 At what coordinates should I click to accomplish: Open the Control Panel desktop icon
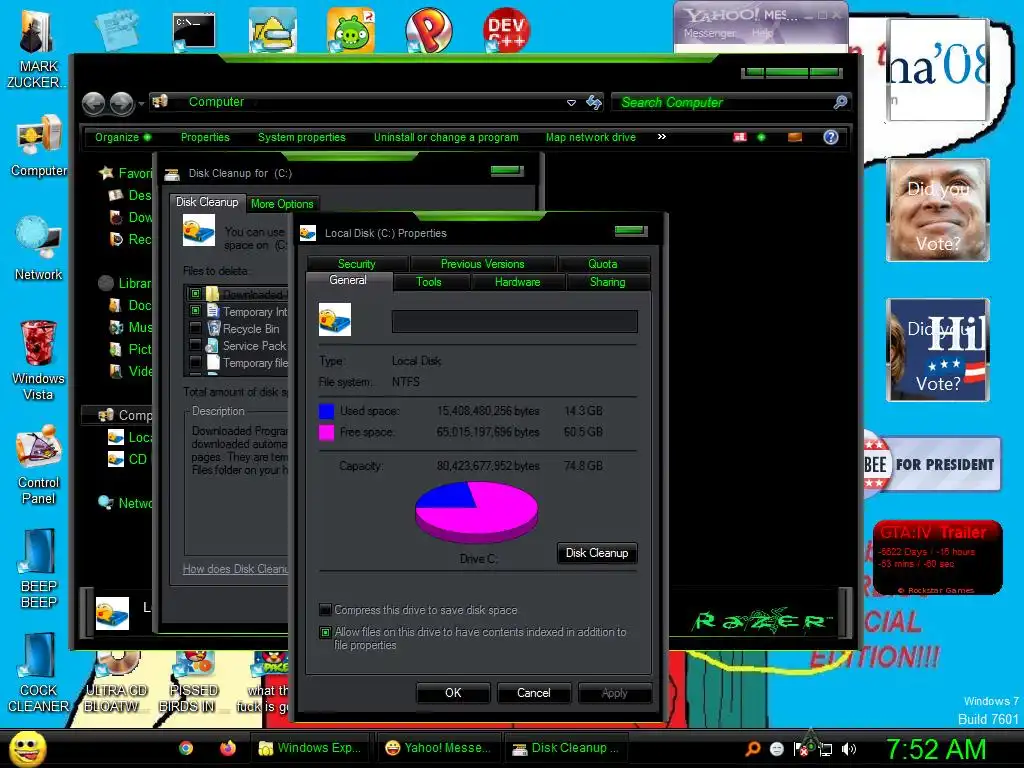pos(39,464)
